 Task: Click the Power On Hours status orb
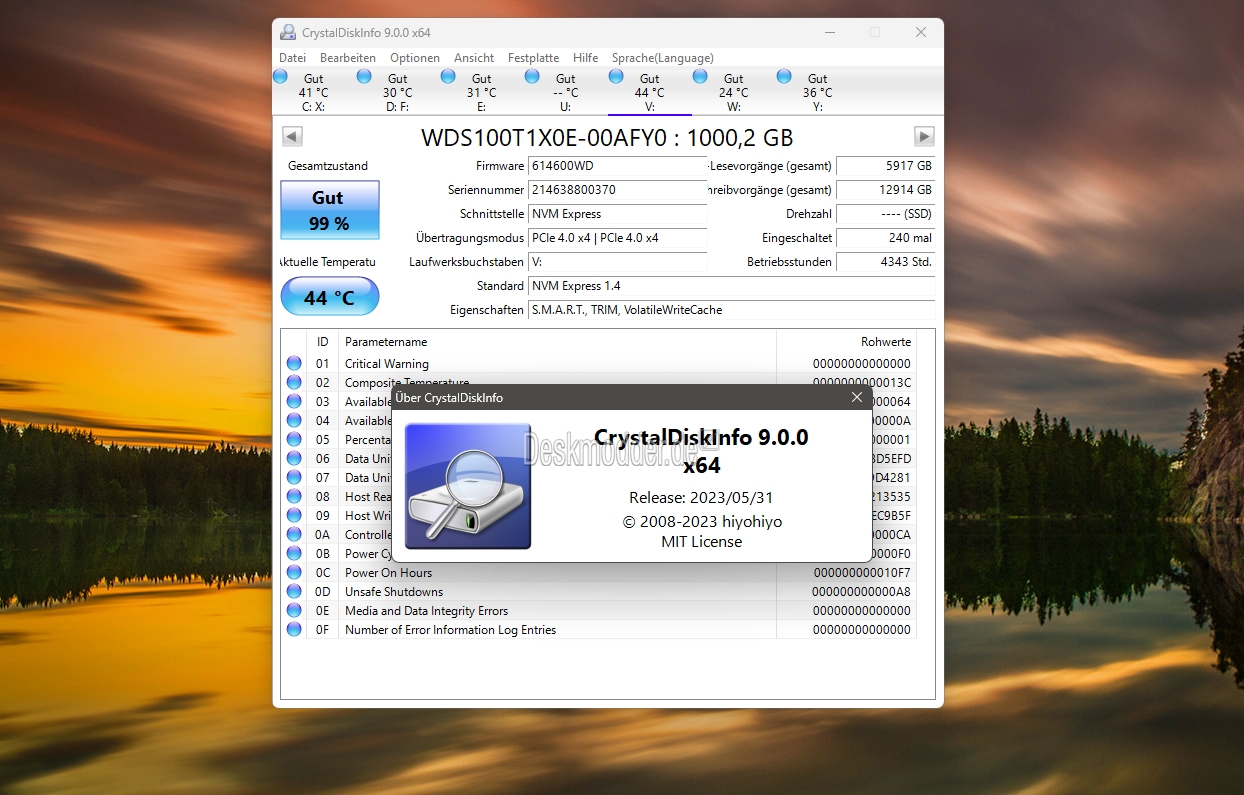click(x=294, y=573)
